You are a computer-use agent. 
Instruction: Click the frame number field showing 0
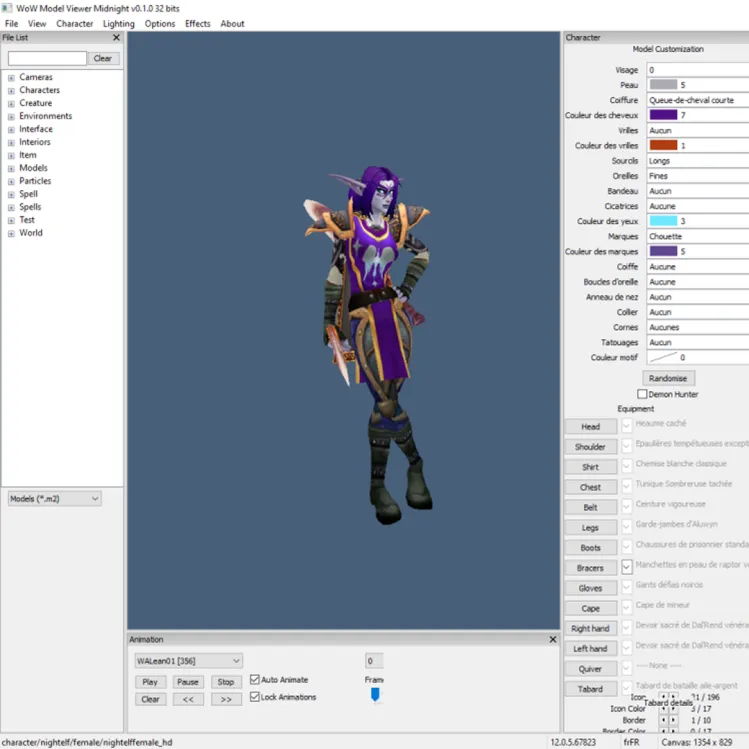[x=374, y=661]
